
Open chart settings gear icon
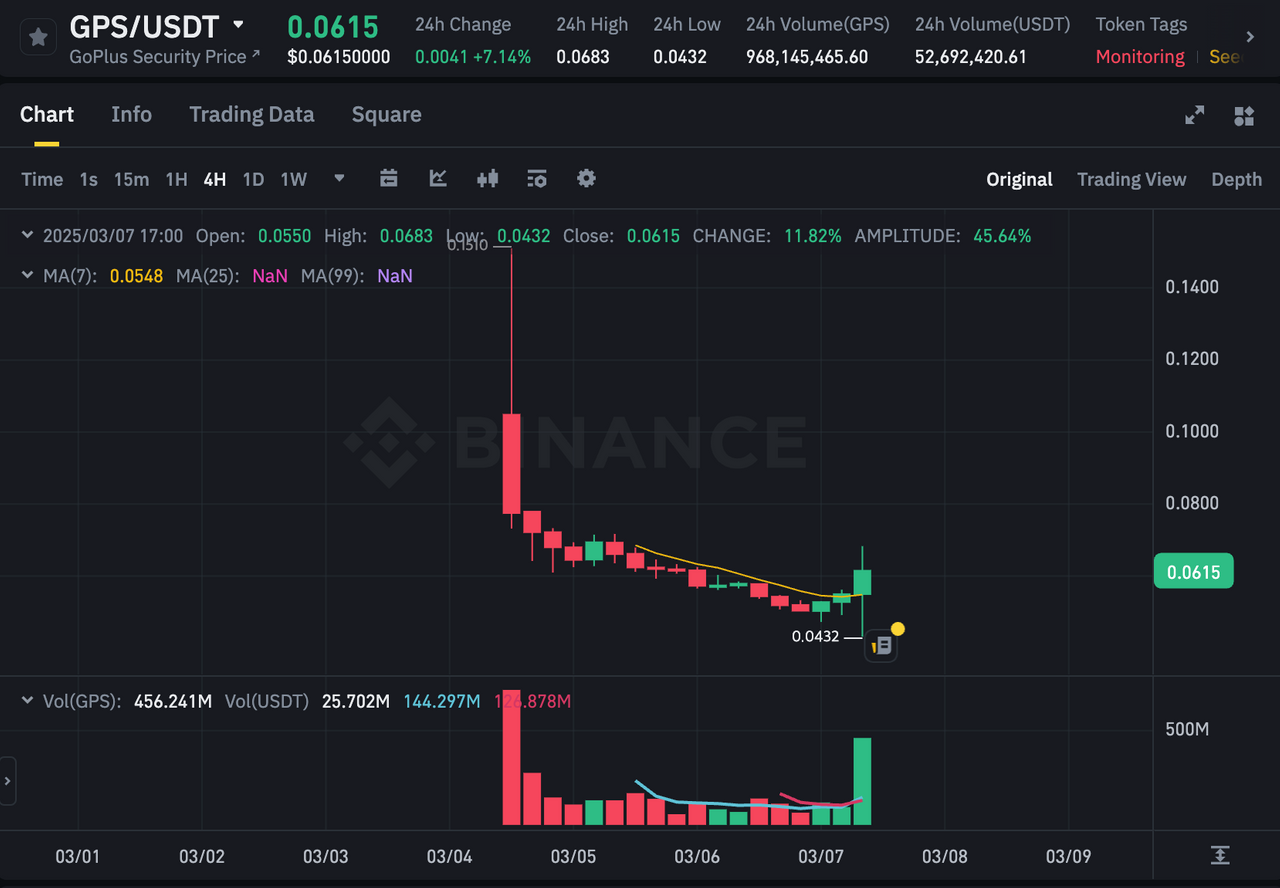tap(586, 178)
